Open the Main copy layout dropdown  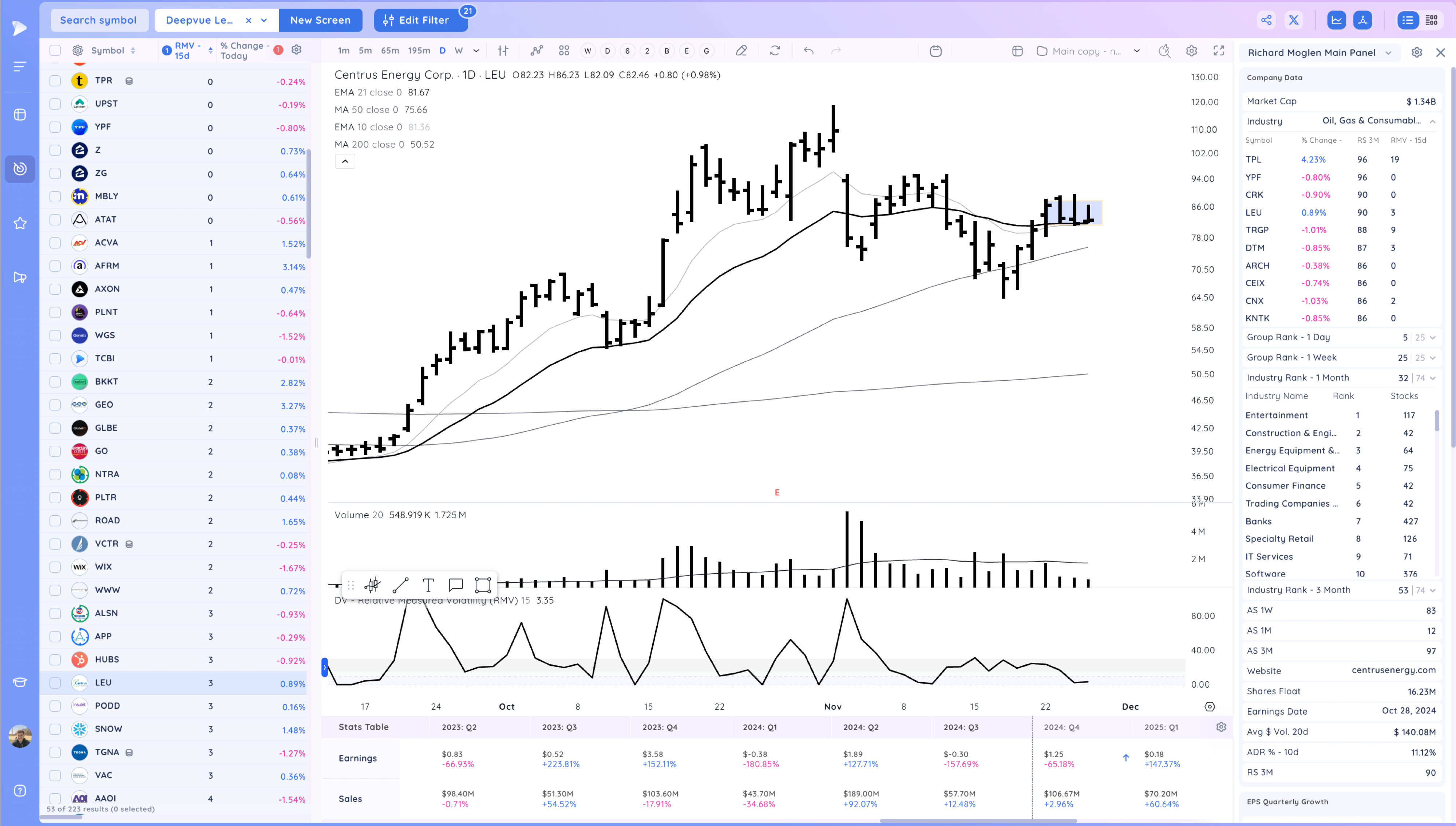(x=1136, y=51)
